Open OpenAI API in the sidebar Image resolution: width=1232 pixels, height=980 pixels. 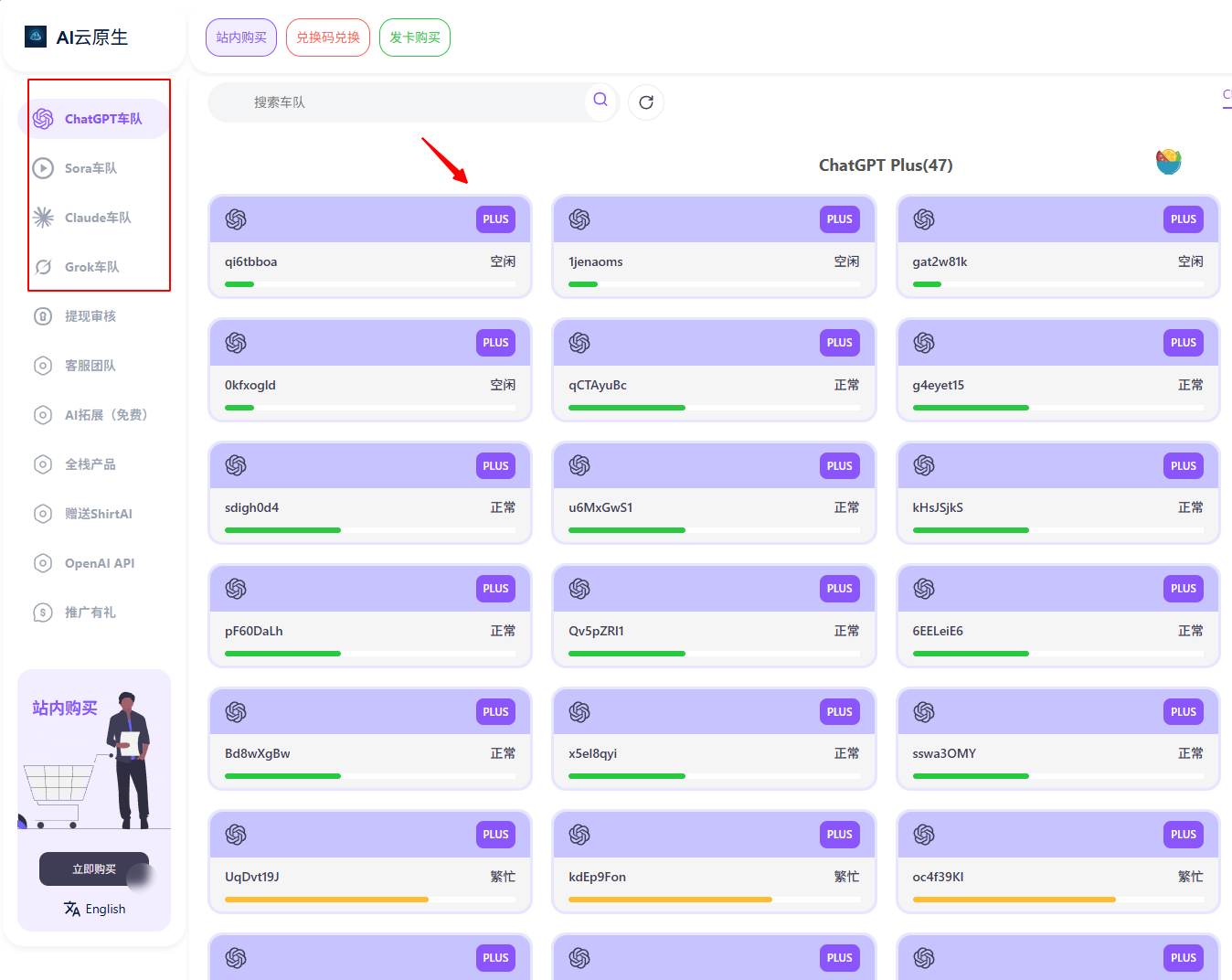99,563
